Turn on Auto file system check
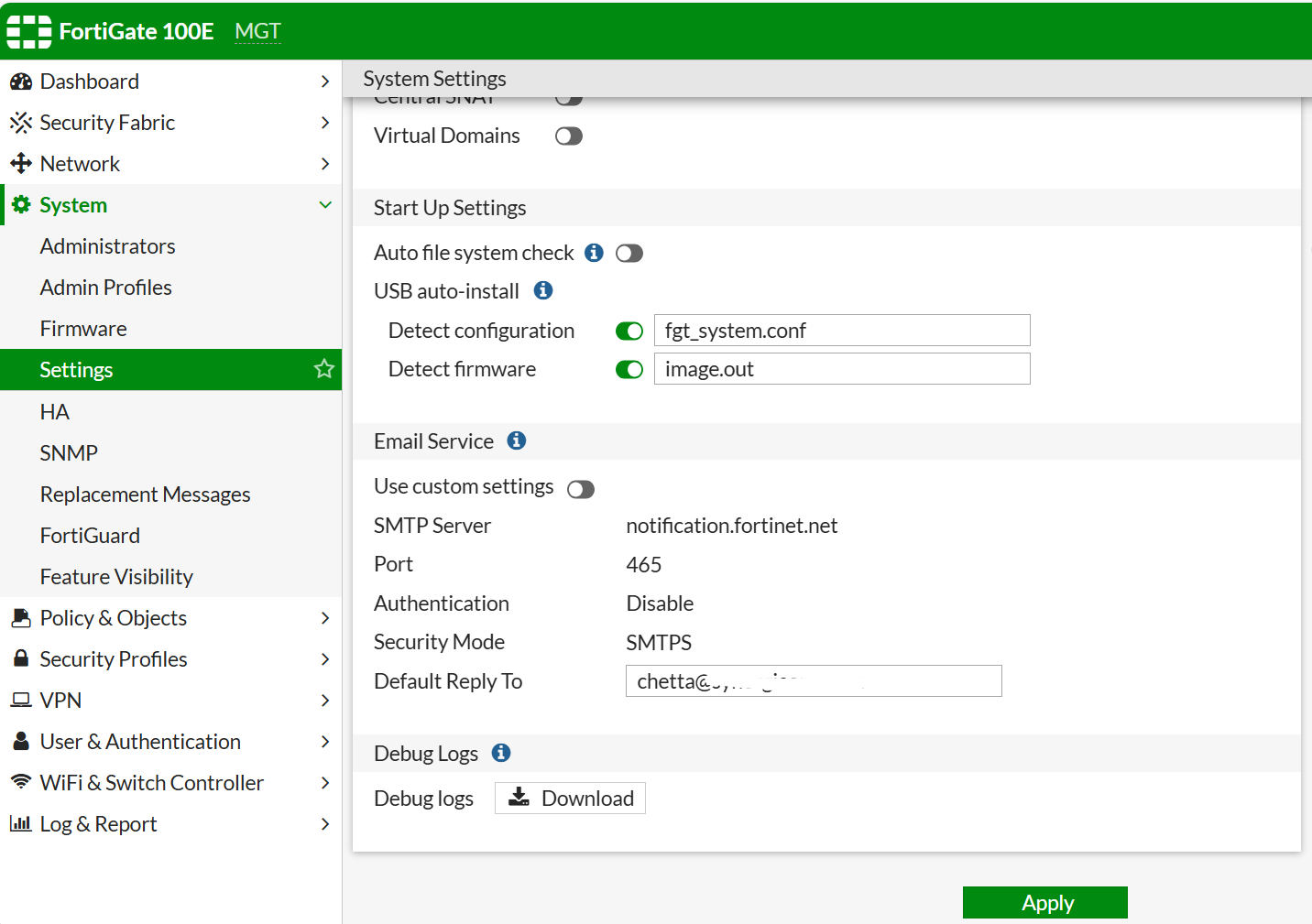 pos(629,254)
